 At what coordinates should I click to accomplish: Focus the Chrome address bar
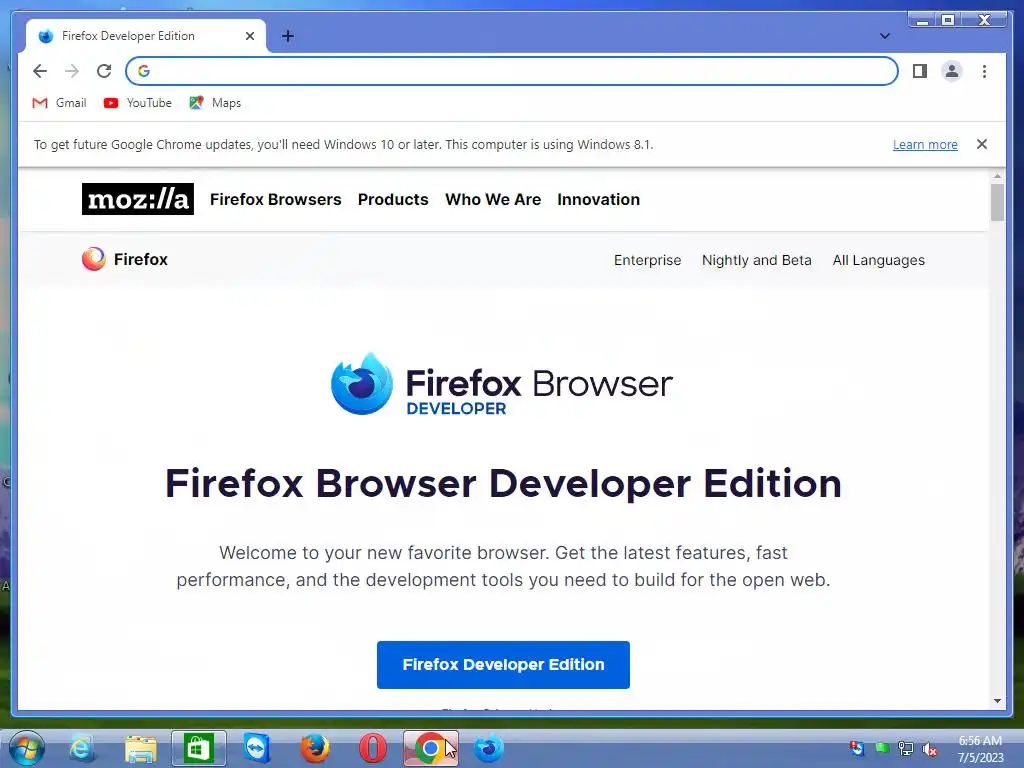coord(511,71)
